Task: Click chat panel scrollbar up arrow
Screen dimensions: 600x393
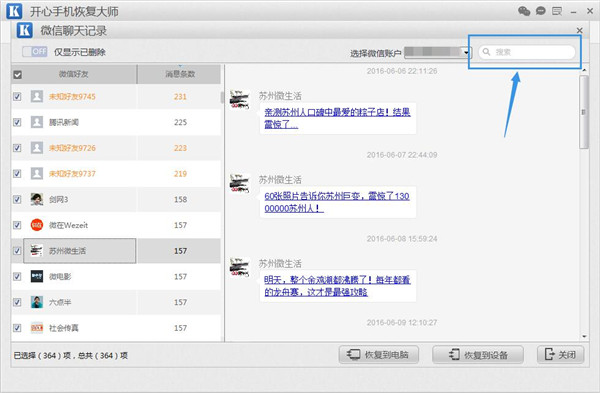Action: tap(584, 70)
